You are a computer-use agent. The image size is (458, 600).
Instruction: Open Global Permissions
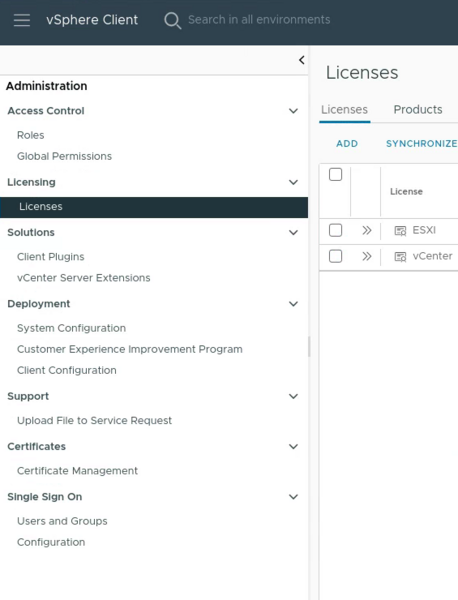tap(64, 156)
